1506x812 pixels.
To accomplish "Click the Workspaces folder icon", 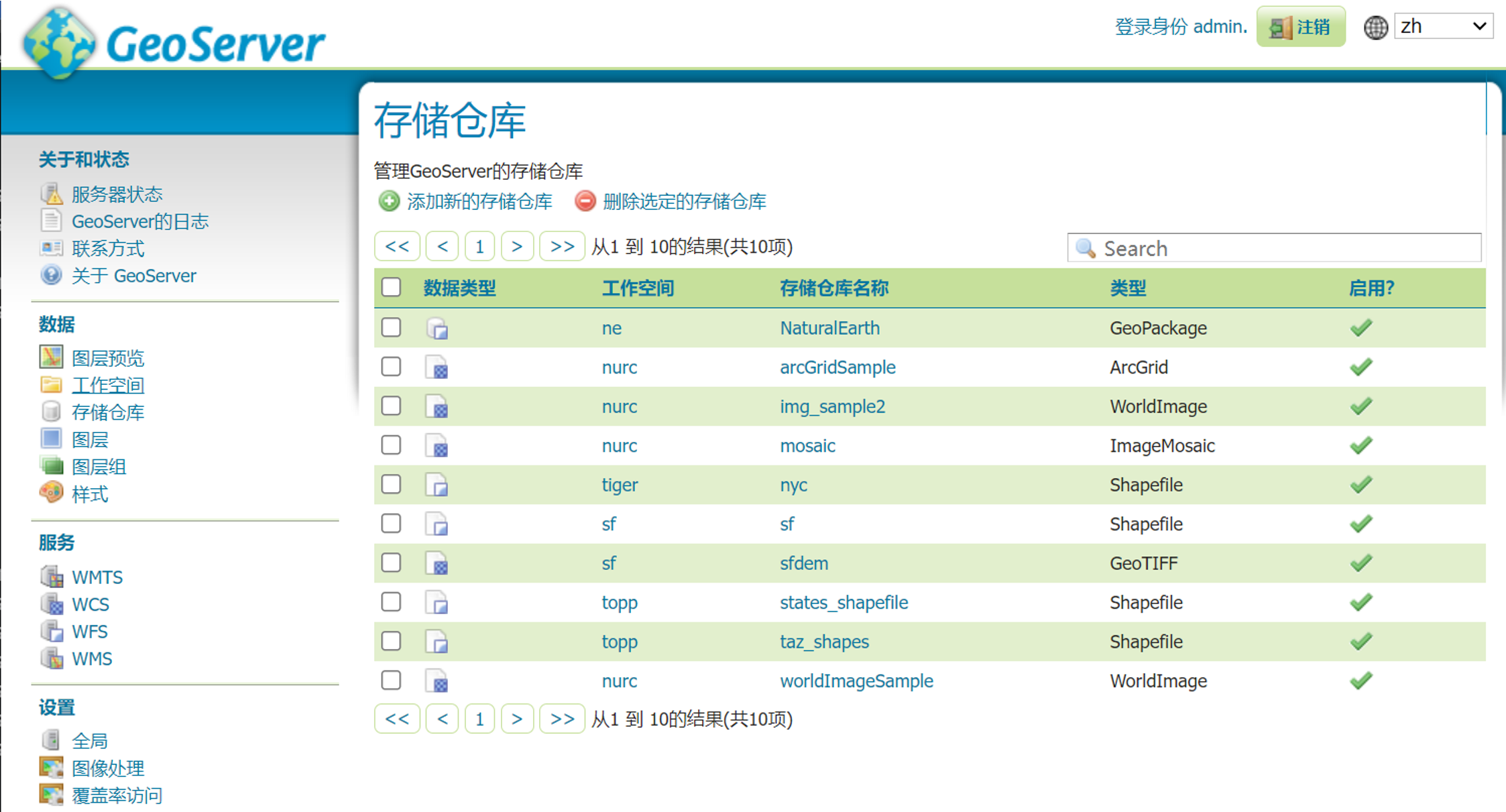I will click(x=52, y=385).
